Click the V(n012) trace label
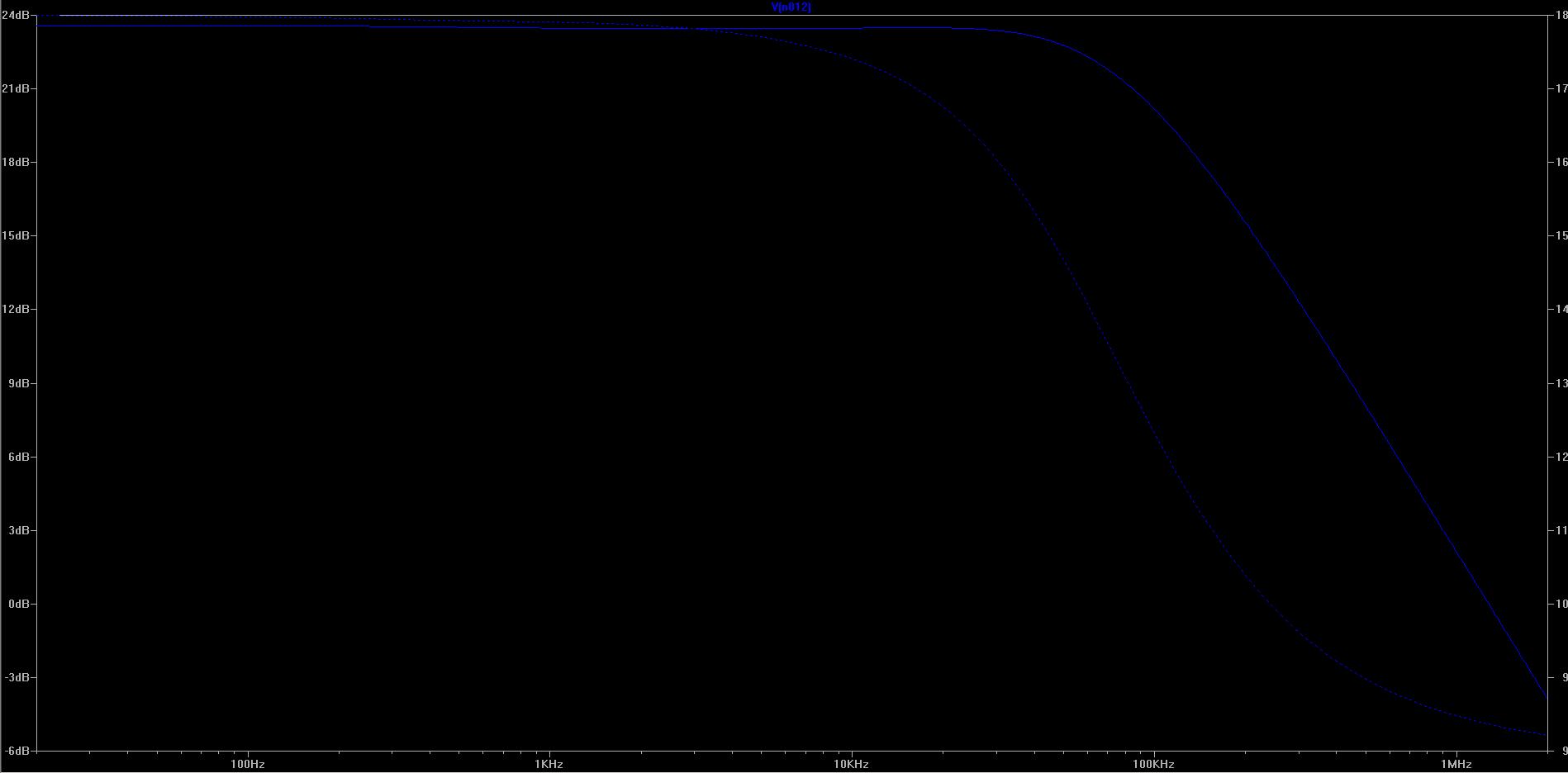 pos(791,7)
